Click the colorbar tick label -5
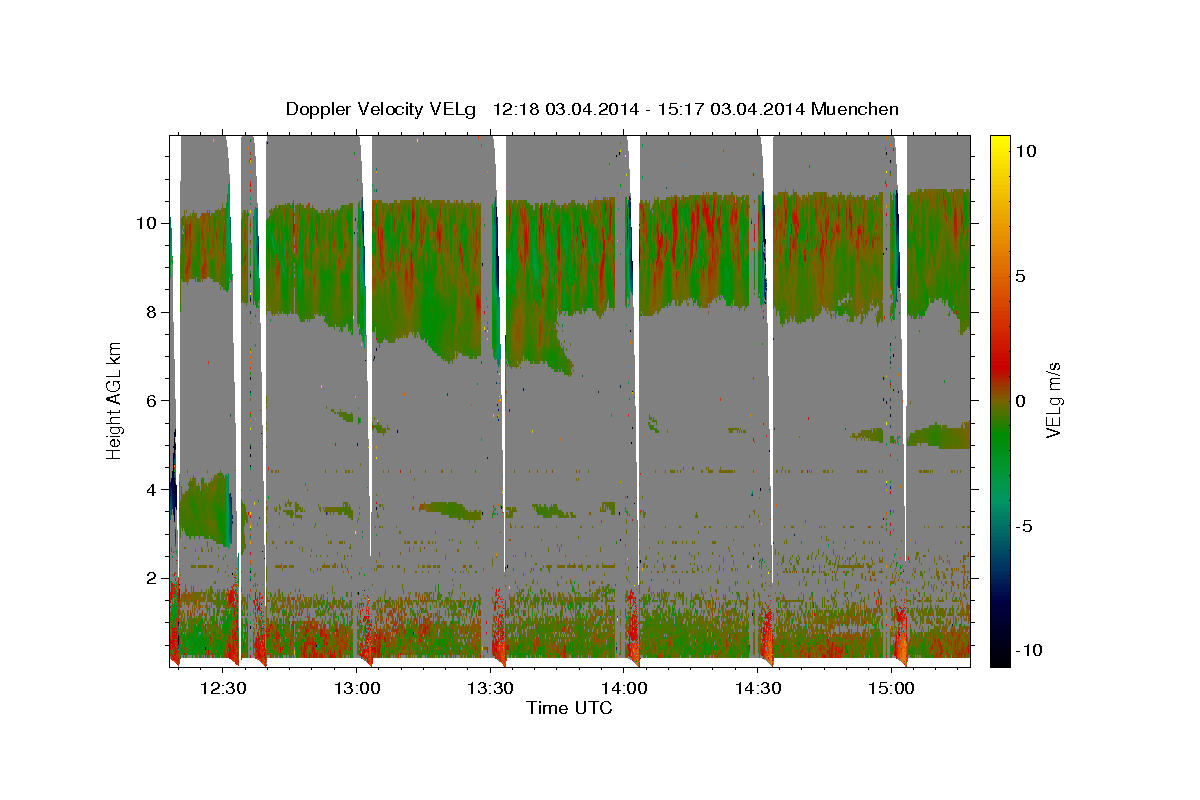1200x800 pixels. pos(1026,526)
